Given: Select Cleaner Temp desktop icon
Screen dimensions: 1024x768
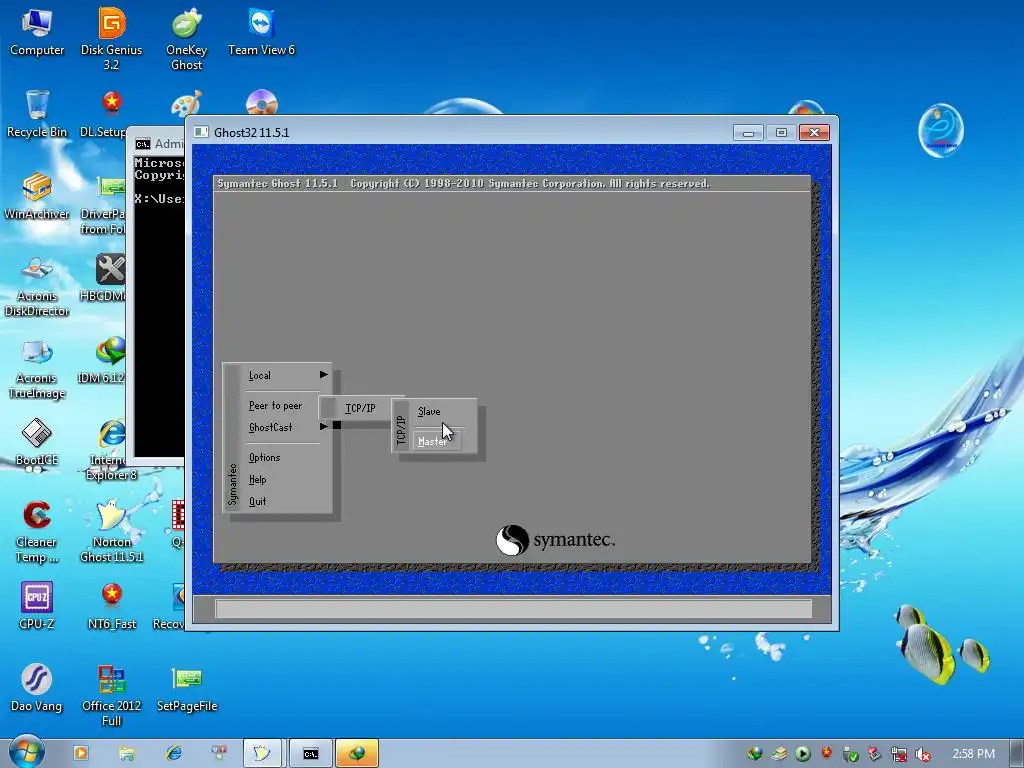Looking at the screenshot, I should point(37,532).
